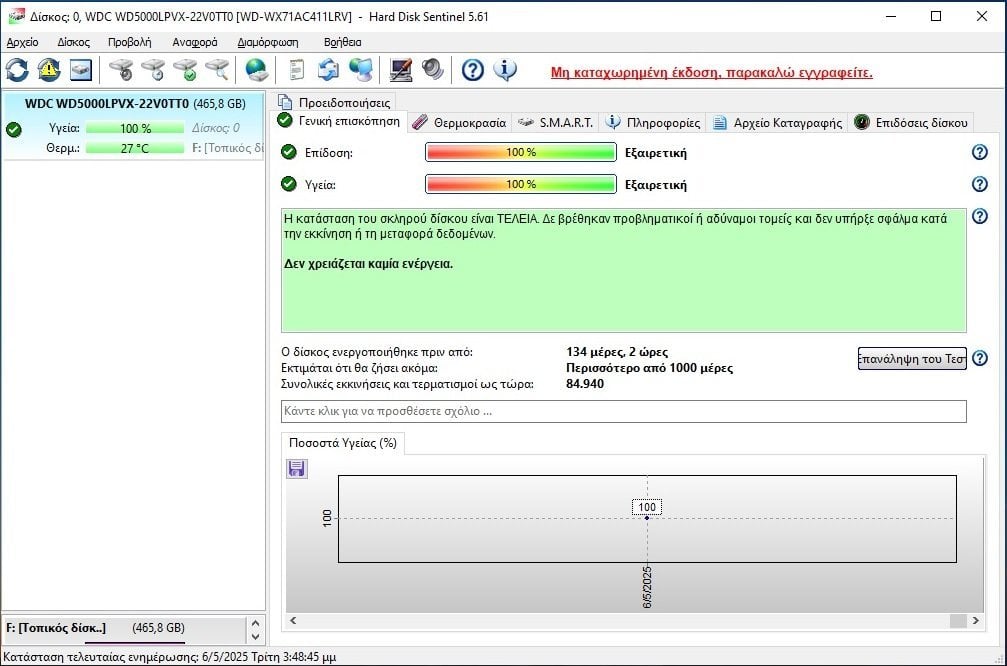Click the disk panel view toolbar icon
Screen dimensions: 1007x666
81,70
